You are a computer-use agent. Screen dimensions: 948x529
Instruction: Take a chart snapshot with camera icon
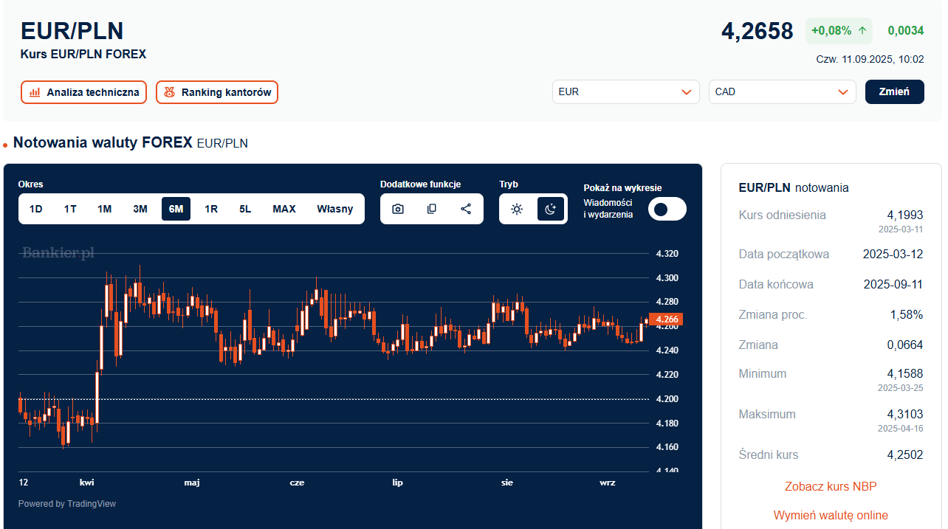click(x=398, y=209)
